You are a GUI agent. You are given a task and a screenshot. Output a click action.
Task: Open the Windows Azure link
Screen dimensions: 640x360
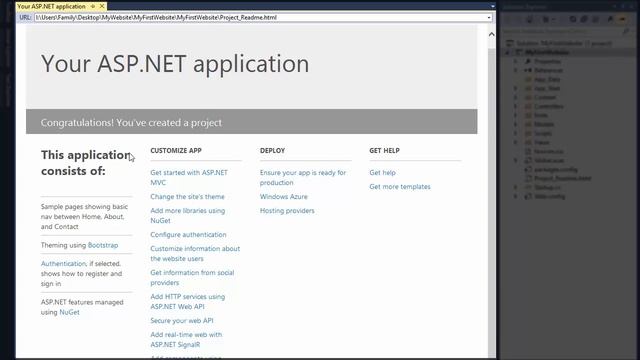(x=284, y=197)
